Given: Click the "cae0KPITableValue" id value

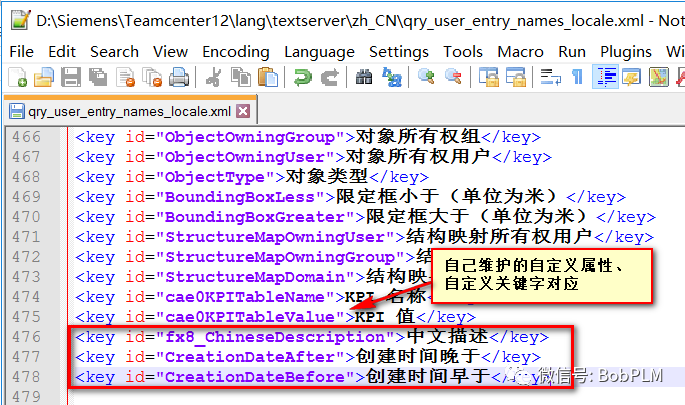Looking at the screenshot, I should coord(250,317).
